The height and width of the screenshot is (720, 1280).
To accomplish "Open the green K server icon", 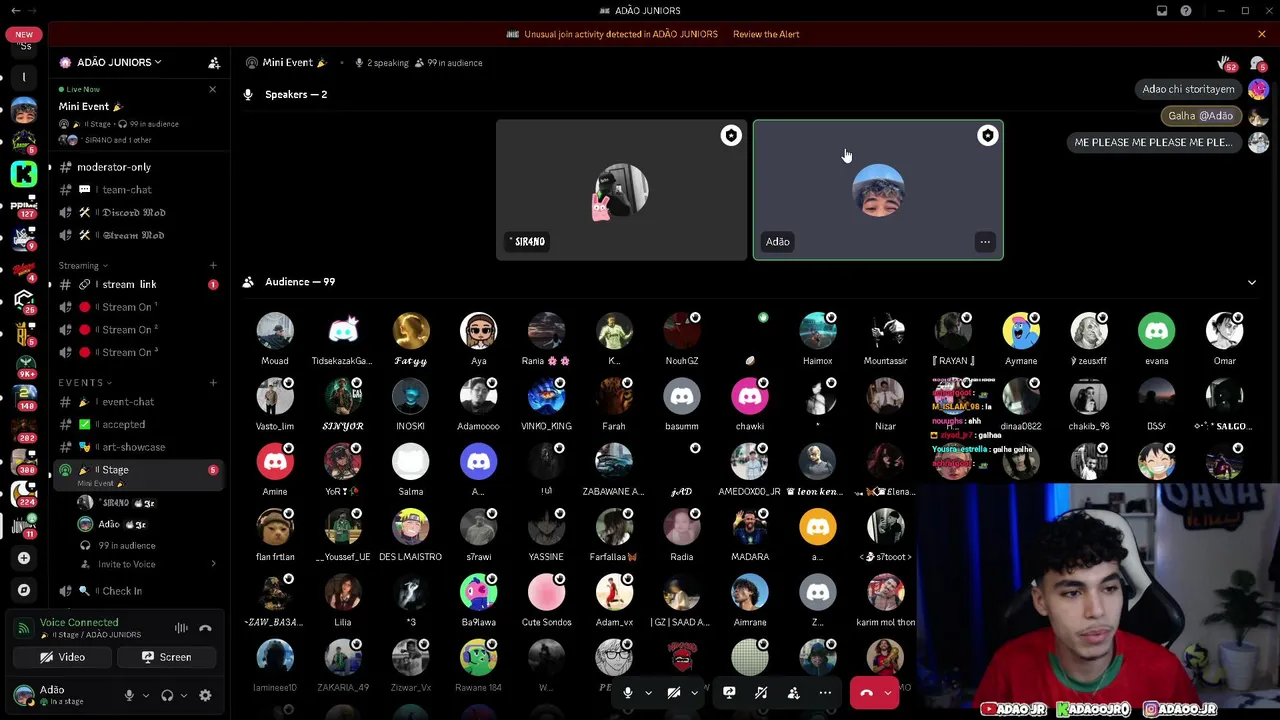I will 24,174.
